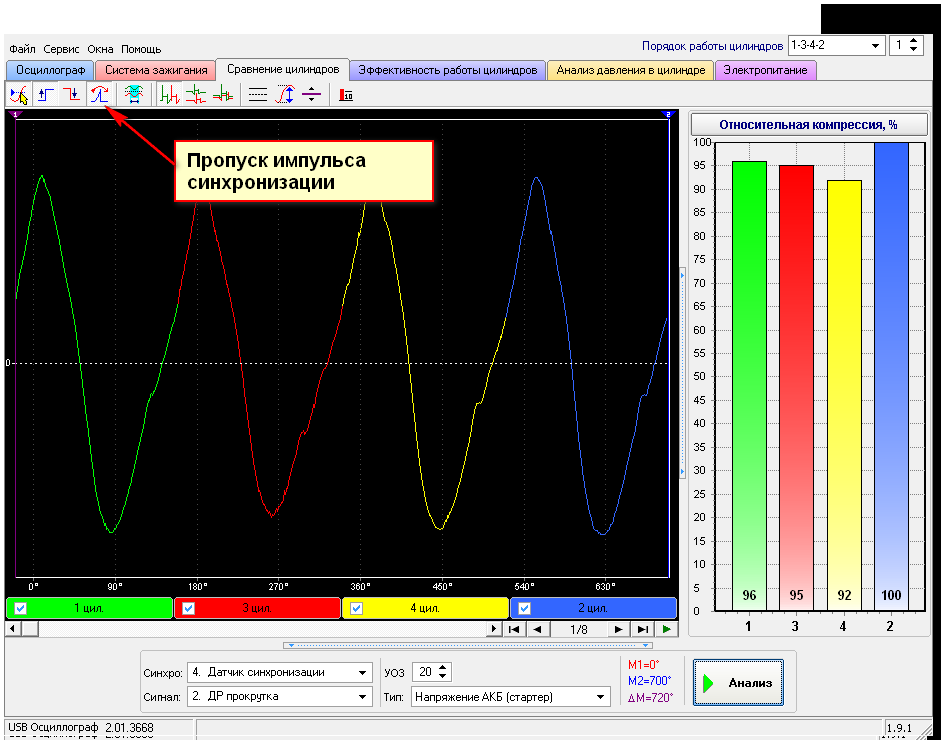
Task: Toggle the horizontal grid lines icon
Action: (258, 95)
